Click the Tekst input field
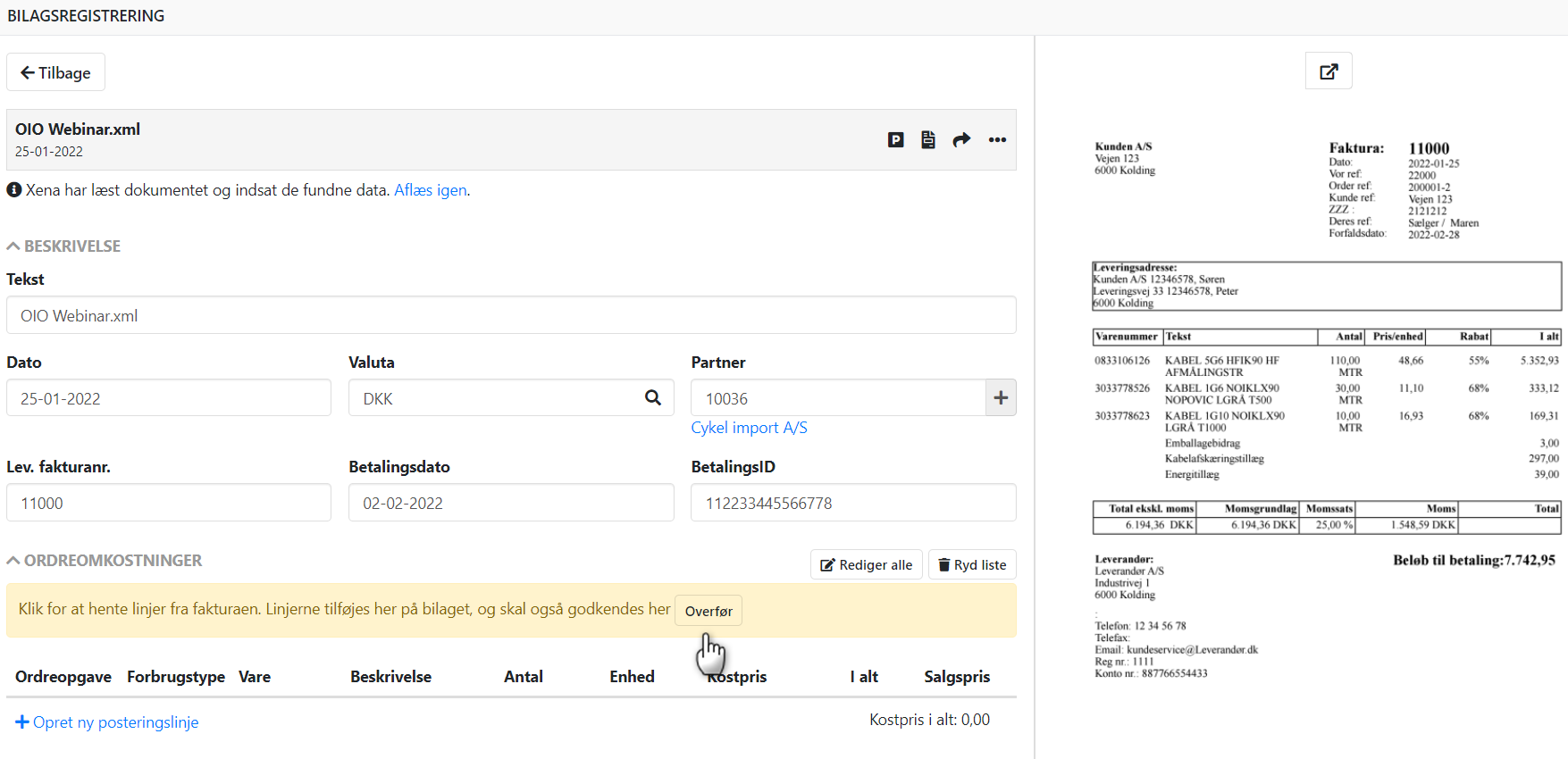 pyautogui.click(x=510, y=316)
